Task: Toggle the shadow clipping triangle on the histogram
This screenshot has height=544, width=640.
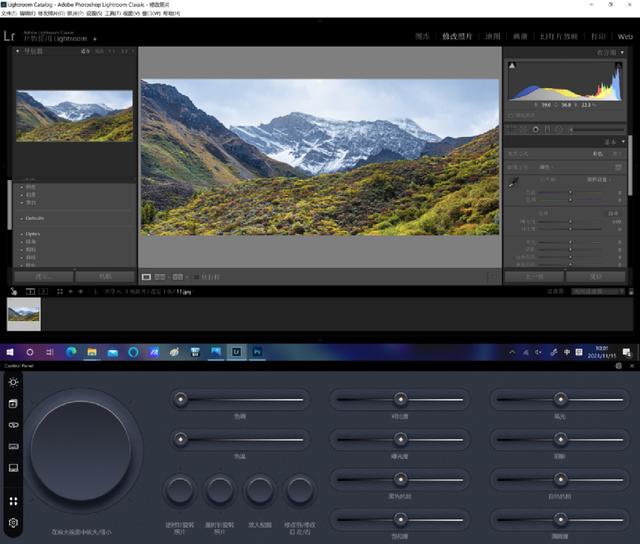Action: [x=512, y=65]
